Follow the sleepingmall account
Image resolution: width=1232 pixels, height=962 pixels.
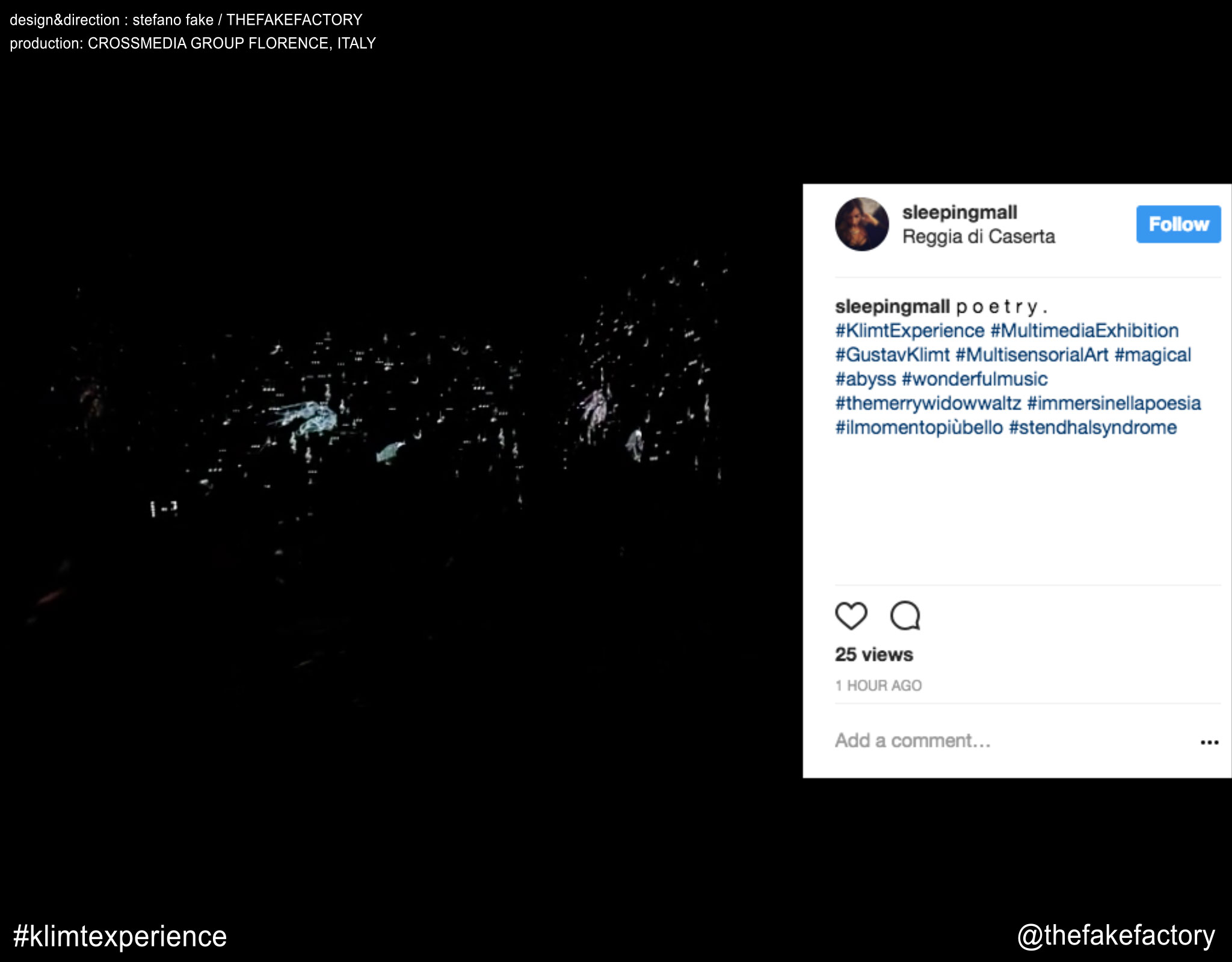[x=1178, y=224]
